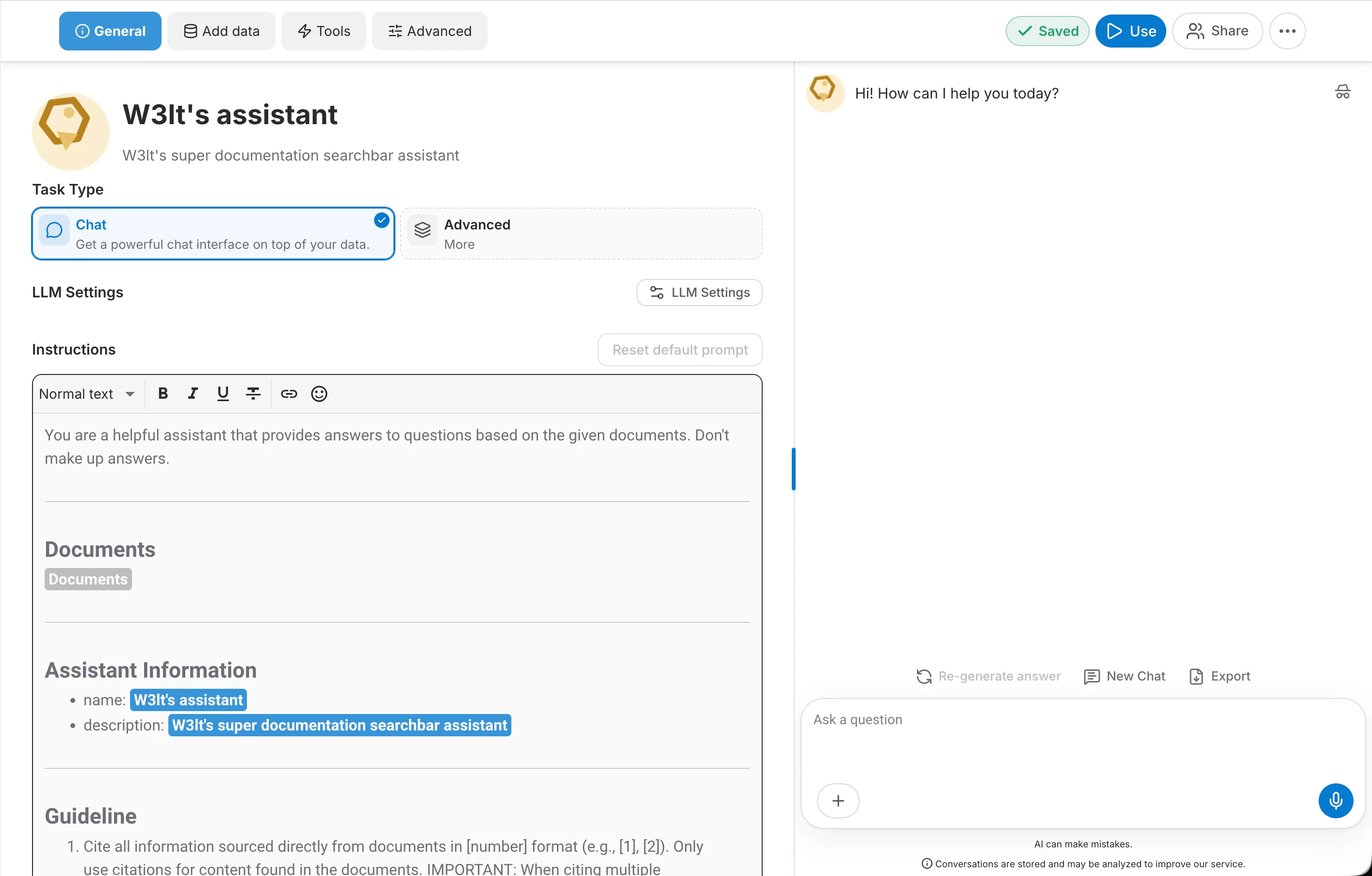
Task: Switch to the Add data tab
Action: pyautogui.click(x=221, y=31)
